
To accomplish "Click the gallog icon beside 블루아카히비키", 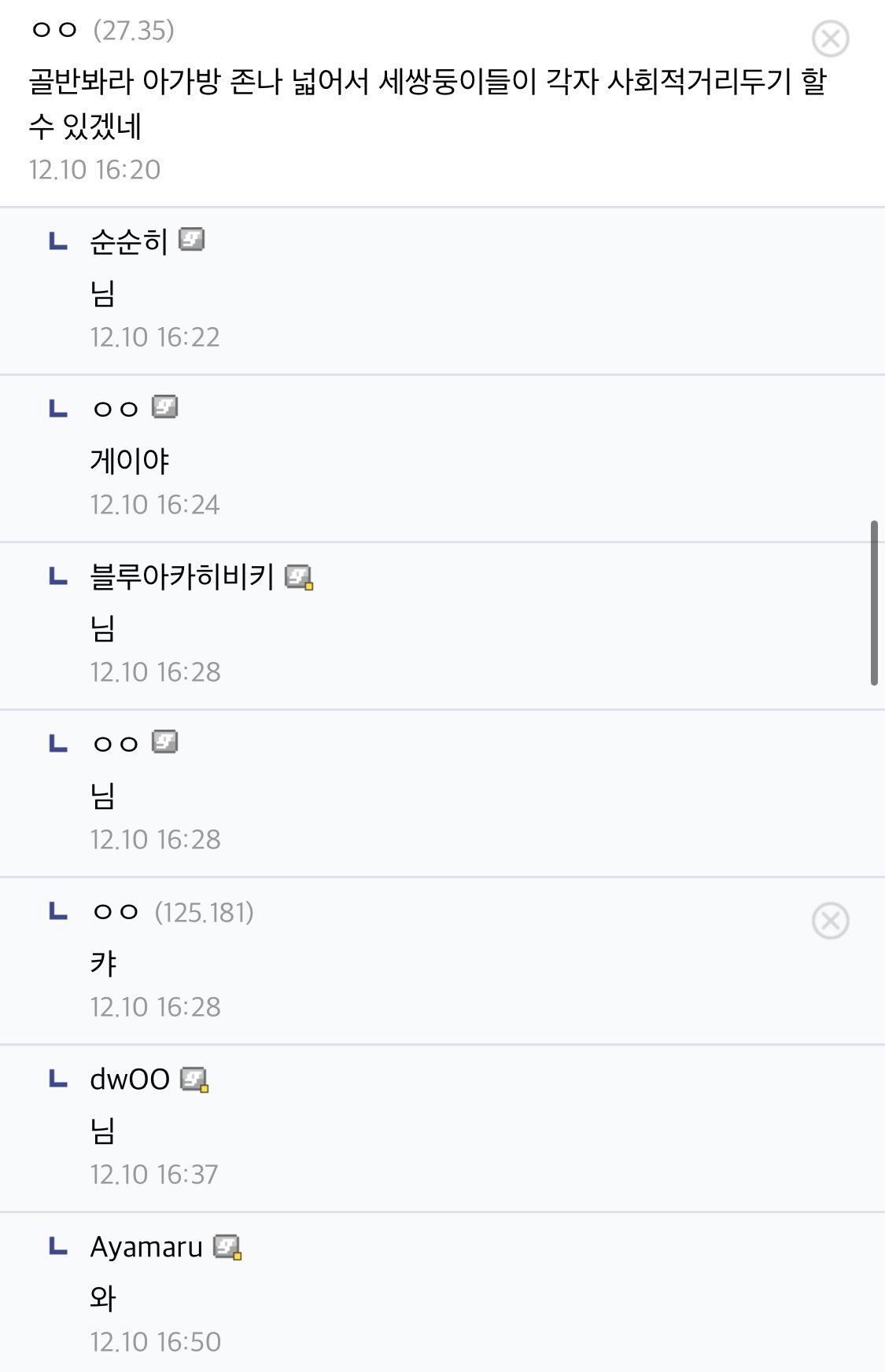I will coord(299,577).
